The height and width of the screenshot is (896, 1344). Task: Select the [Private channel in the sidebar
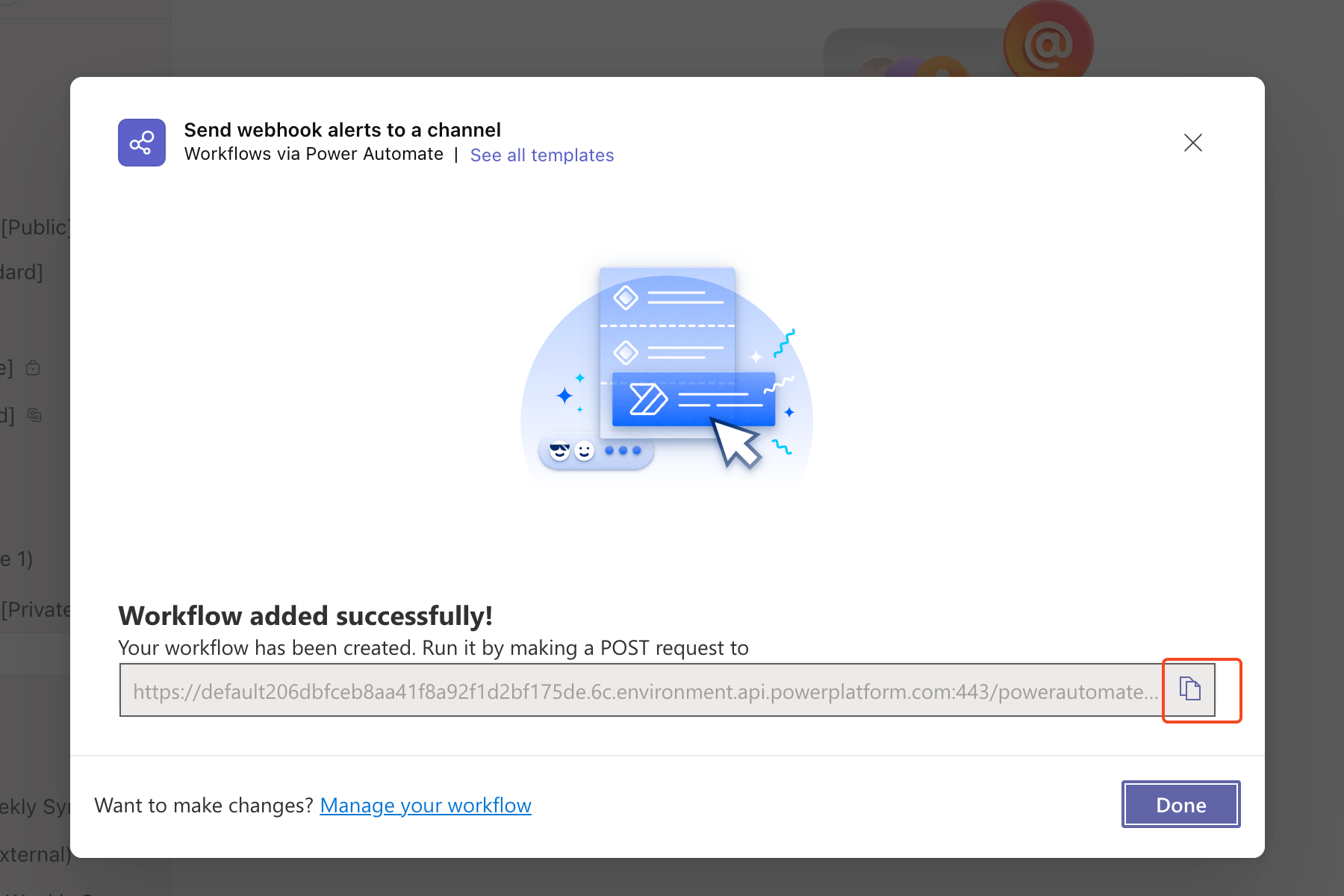pyautogui.click(x=35, y=610)
